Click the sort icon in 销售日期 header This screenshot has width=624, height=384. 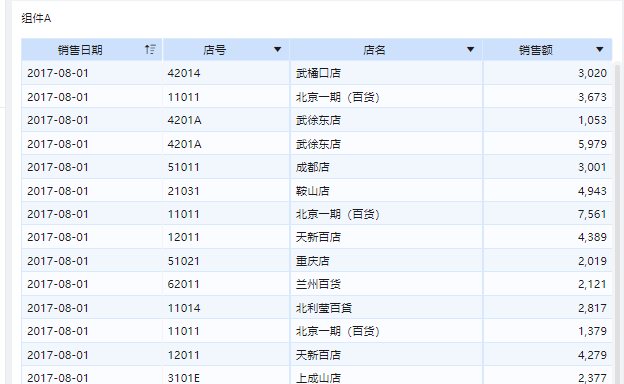click(x=150, y=49)
